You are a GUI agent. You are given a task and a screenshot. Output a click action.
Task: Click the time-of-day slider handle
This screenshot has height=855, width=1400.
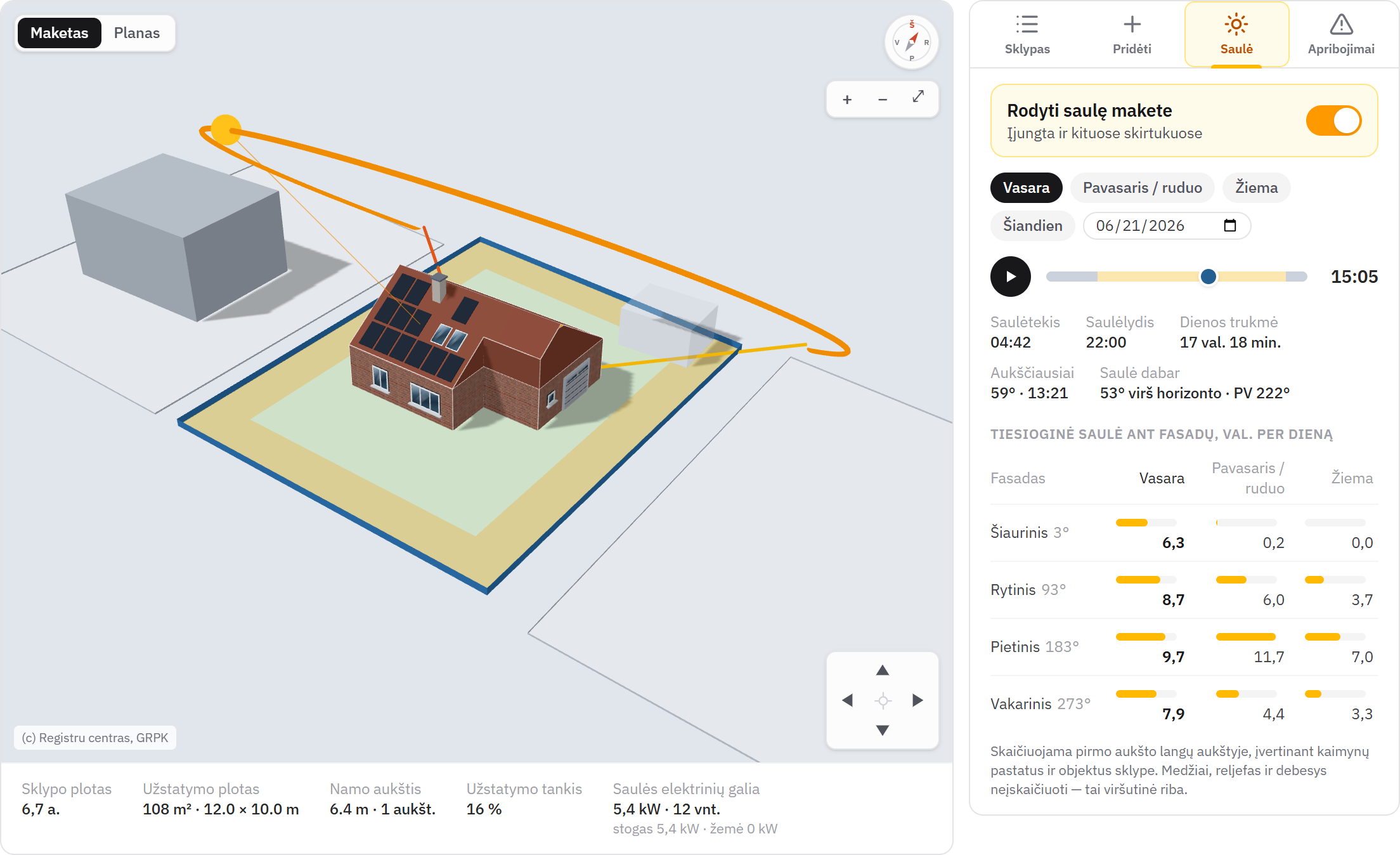[1209, 277]
